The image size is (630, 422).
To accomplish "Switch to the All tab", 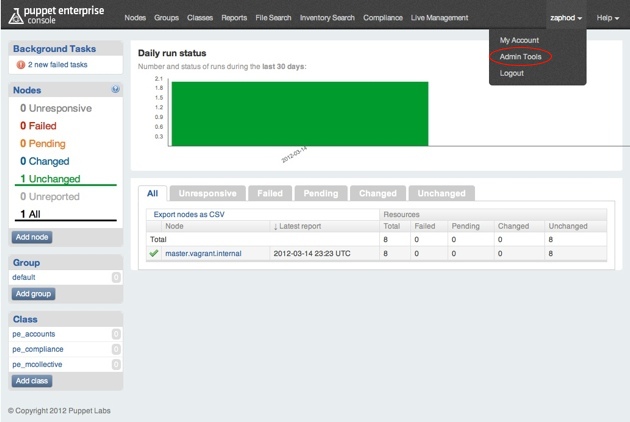I will [153, 193].
